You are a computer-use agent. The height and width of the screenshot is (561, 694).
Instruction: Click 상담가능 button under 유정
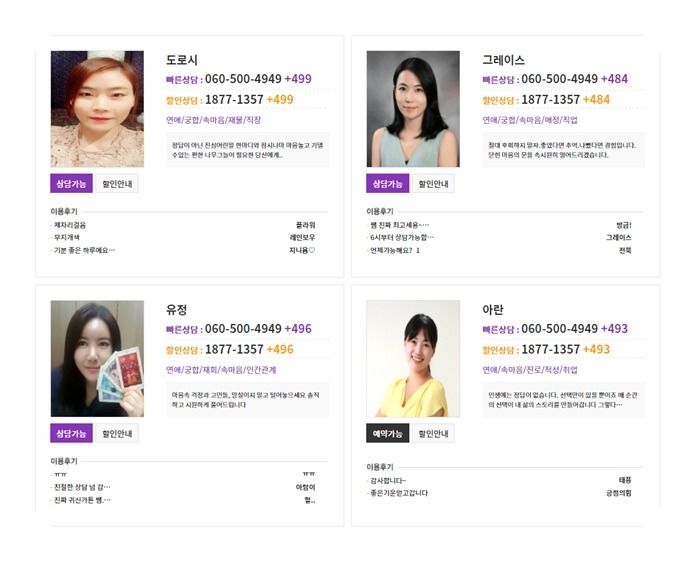point(71,433)
